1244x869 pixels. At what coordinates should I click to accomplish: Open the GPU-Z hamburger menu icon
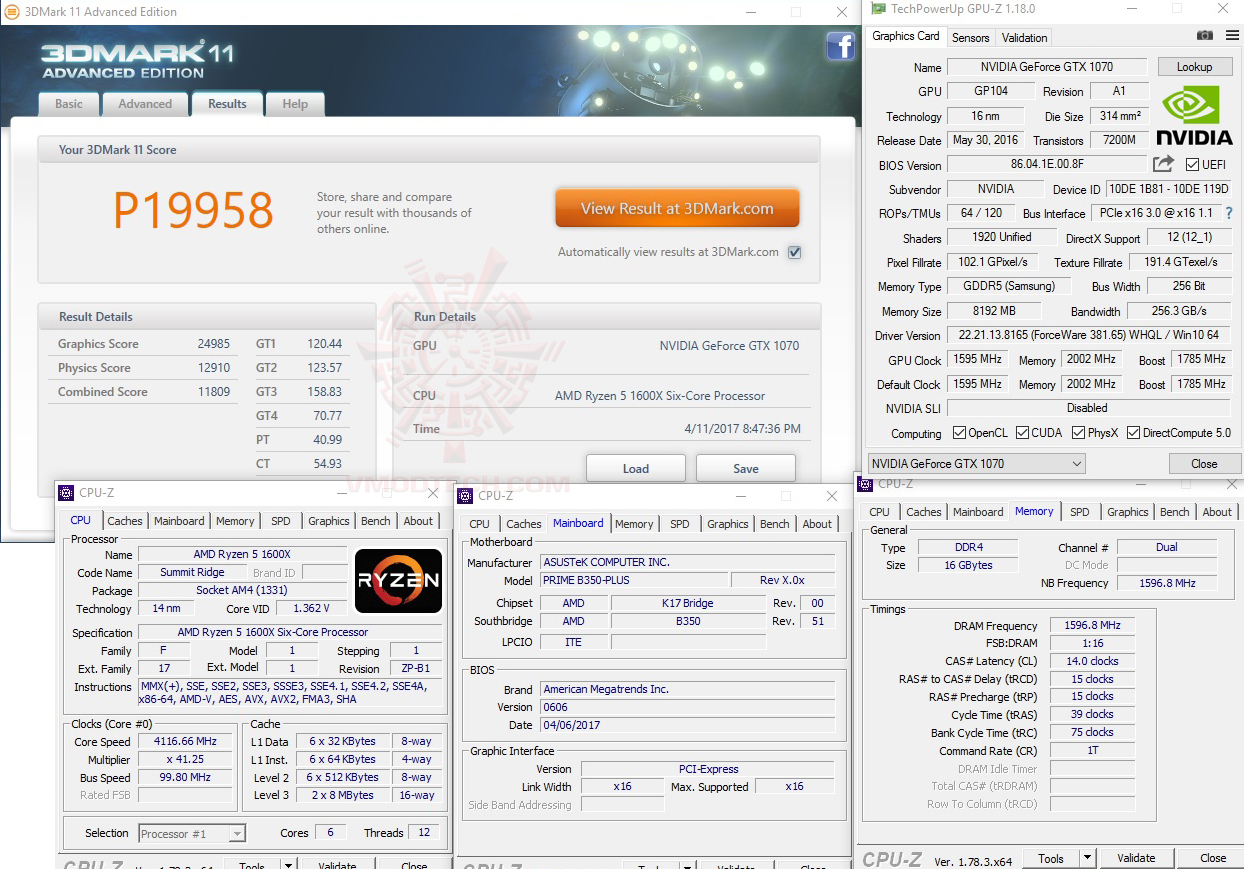[x=1232, y=35]
